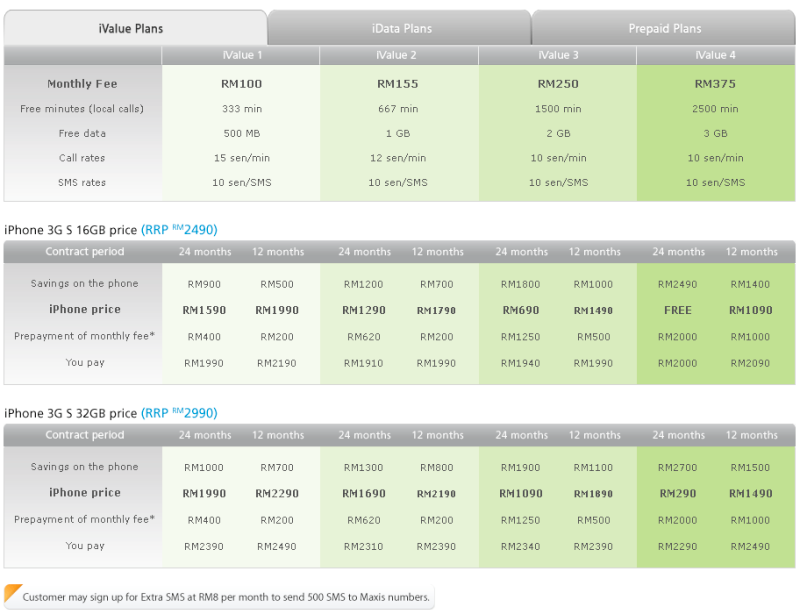Pick the 3 GB free data cell

(x=715, y=133)
